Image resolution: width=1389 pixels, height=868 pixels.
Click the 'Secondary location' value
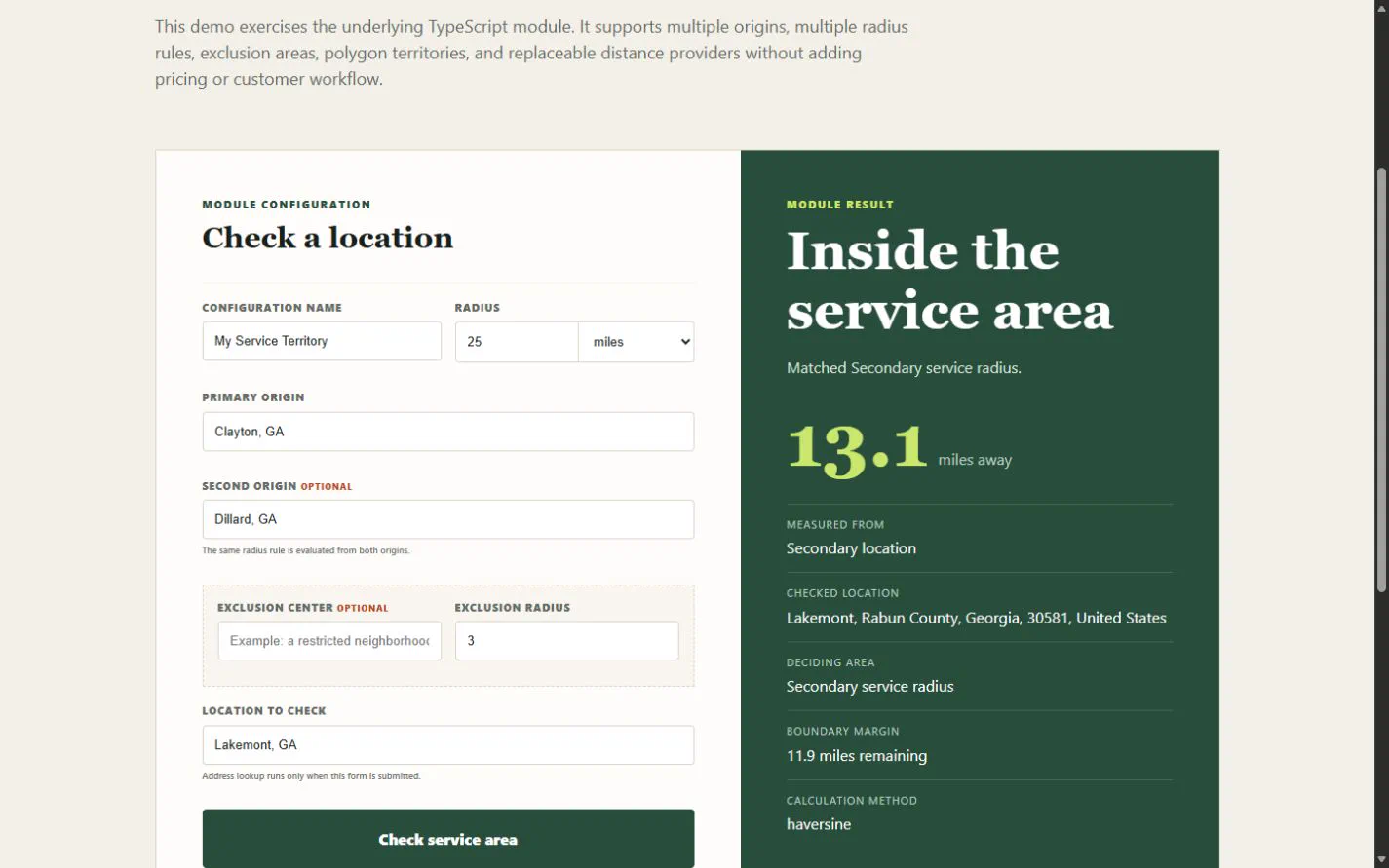pyautogui.click(x=851, y=548)
